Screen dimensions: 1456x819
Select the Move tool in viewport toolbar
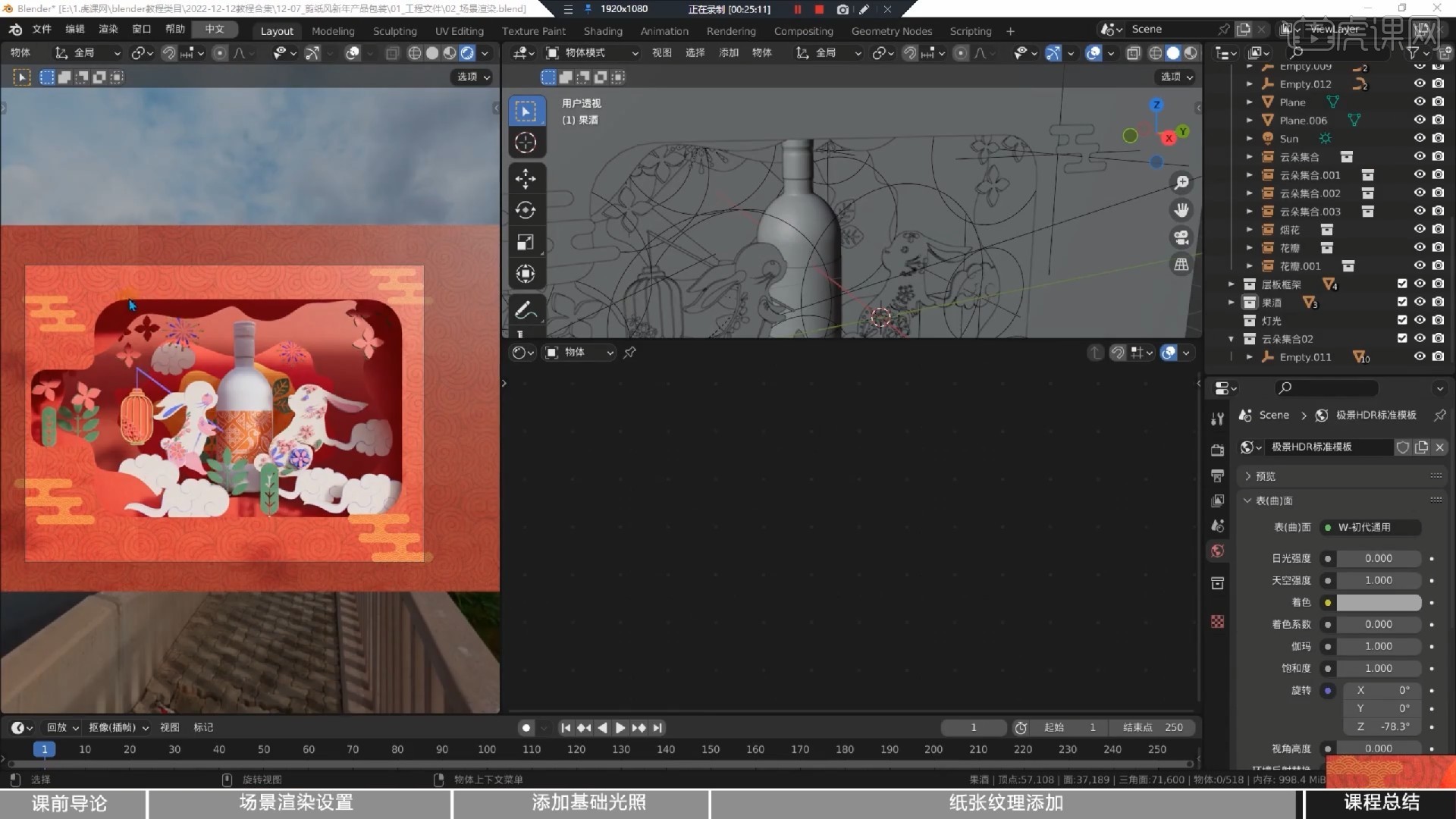point(526,179)
